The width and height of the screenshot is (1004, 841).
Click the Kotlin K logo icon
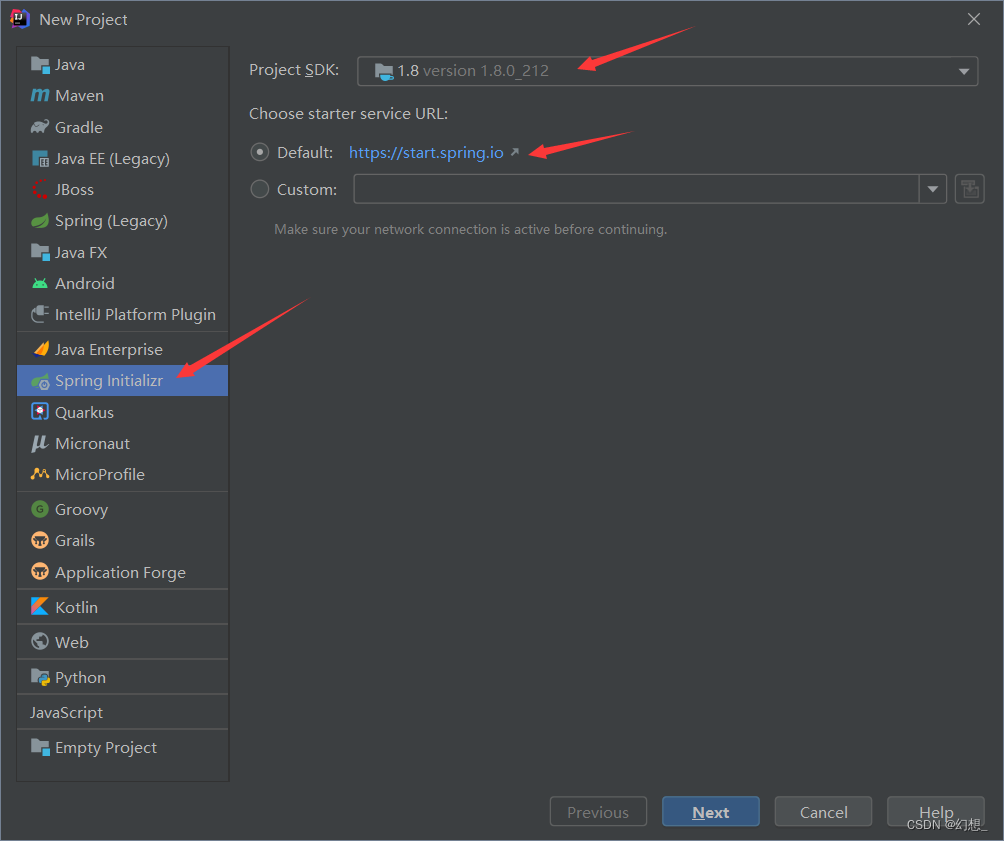point(40,607)
